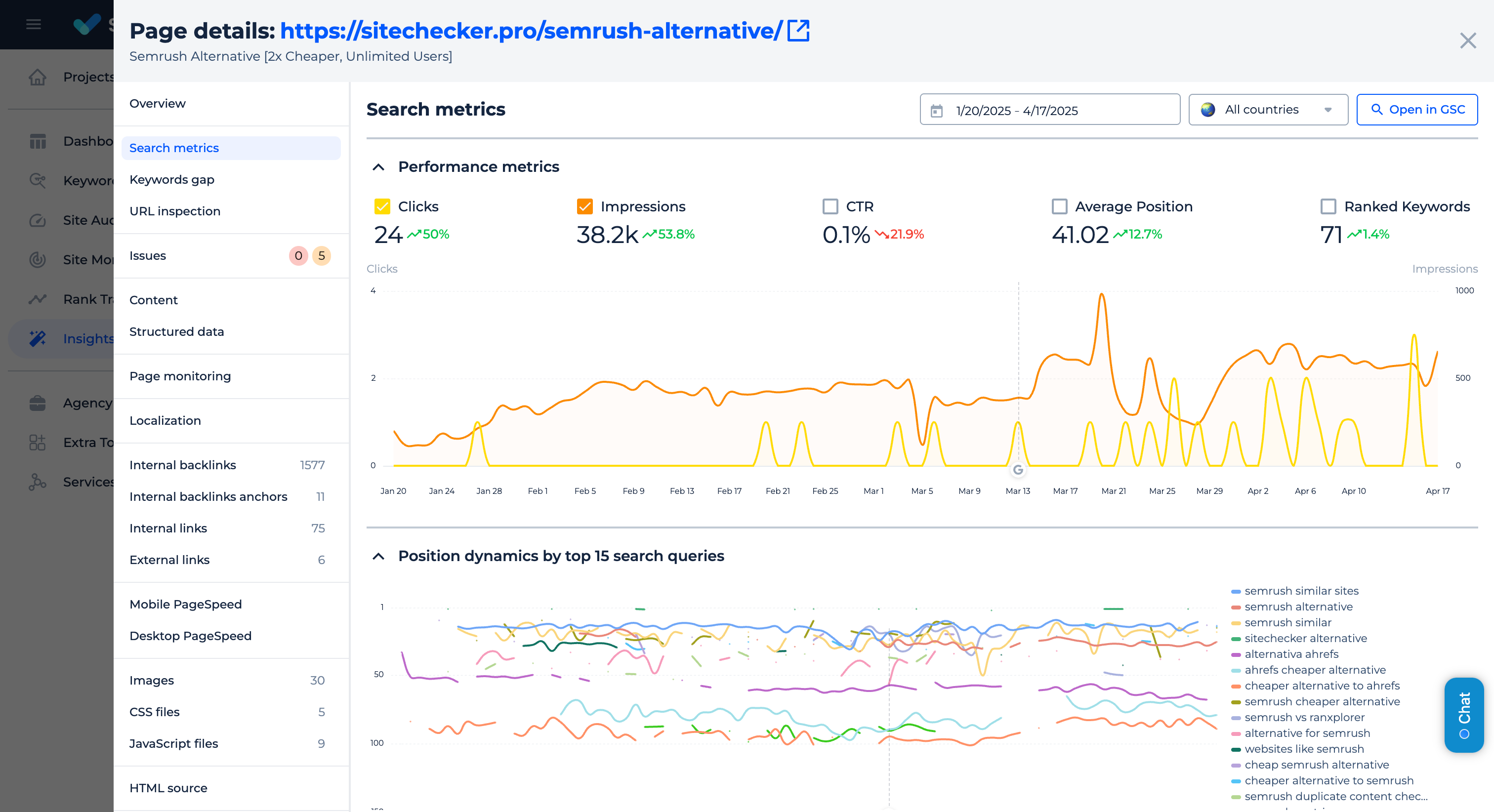Click 'cheaper alternative to ahrefs' orange swatch
Image resolution: width=1494 pixels, height=812 pixels.
click(x=1236, y=686)
